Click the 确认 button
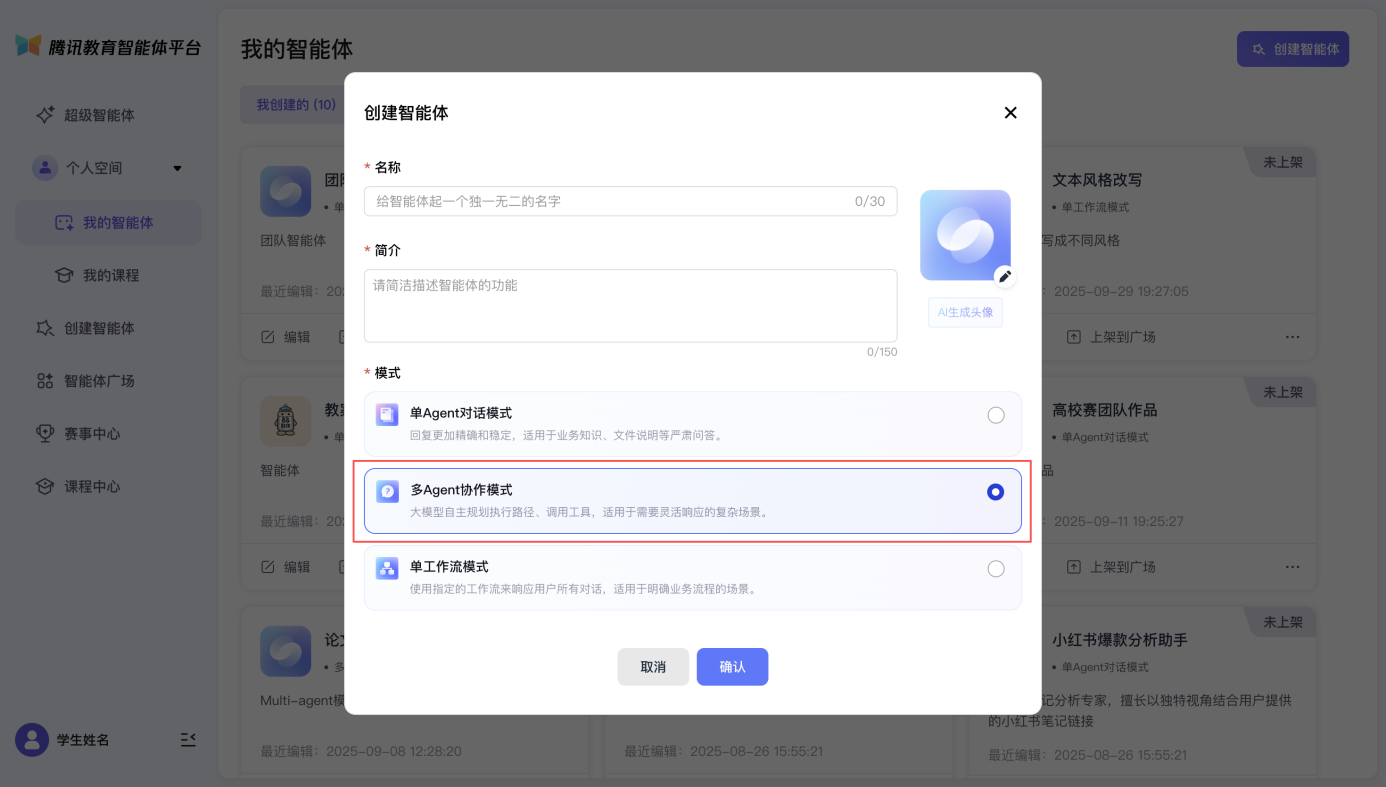 (x=732, y=667)
